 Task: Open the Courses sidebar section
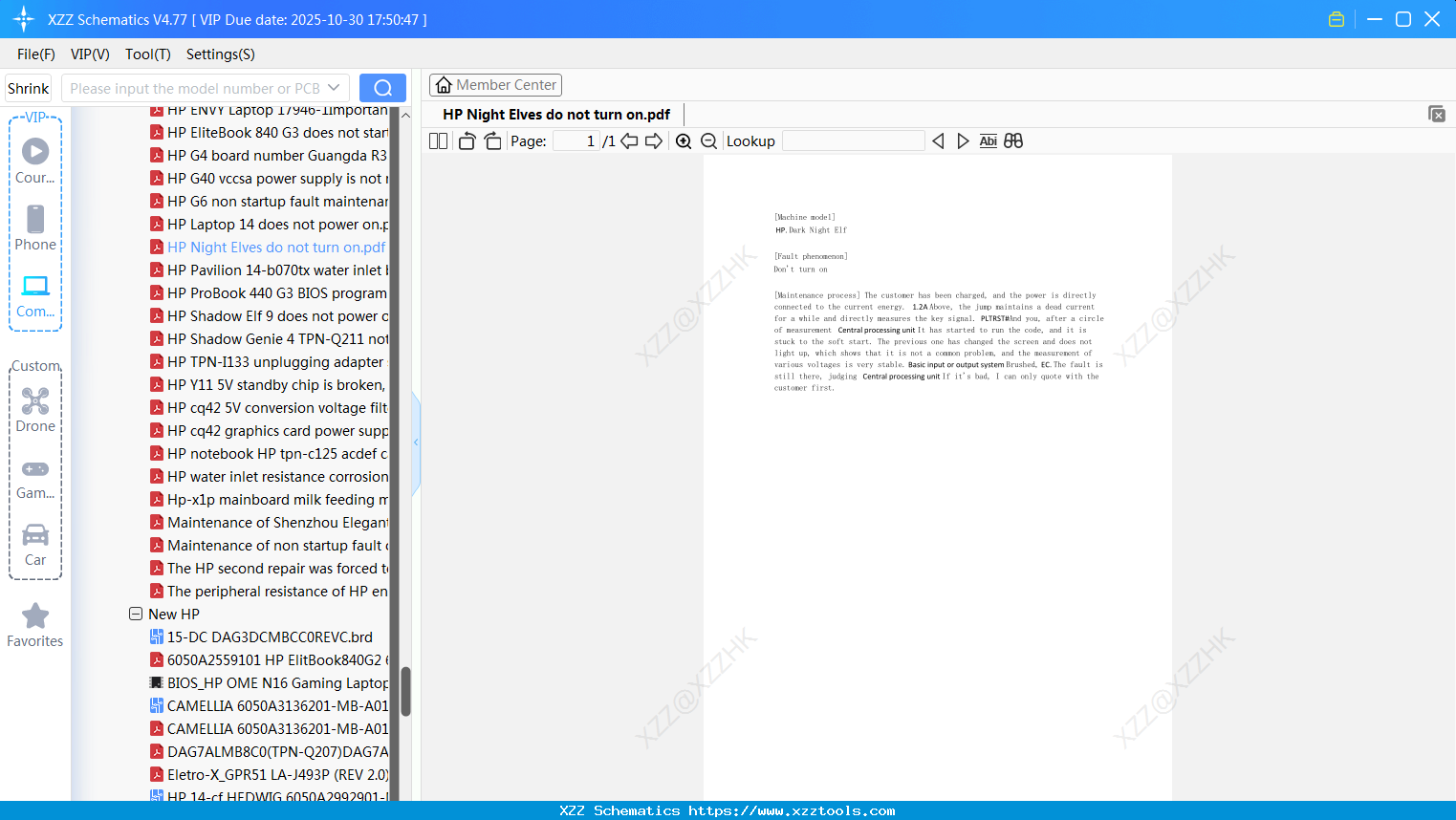(35, 162)
